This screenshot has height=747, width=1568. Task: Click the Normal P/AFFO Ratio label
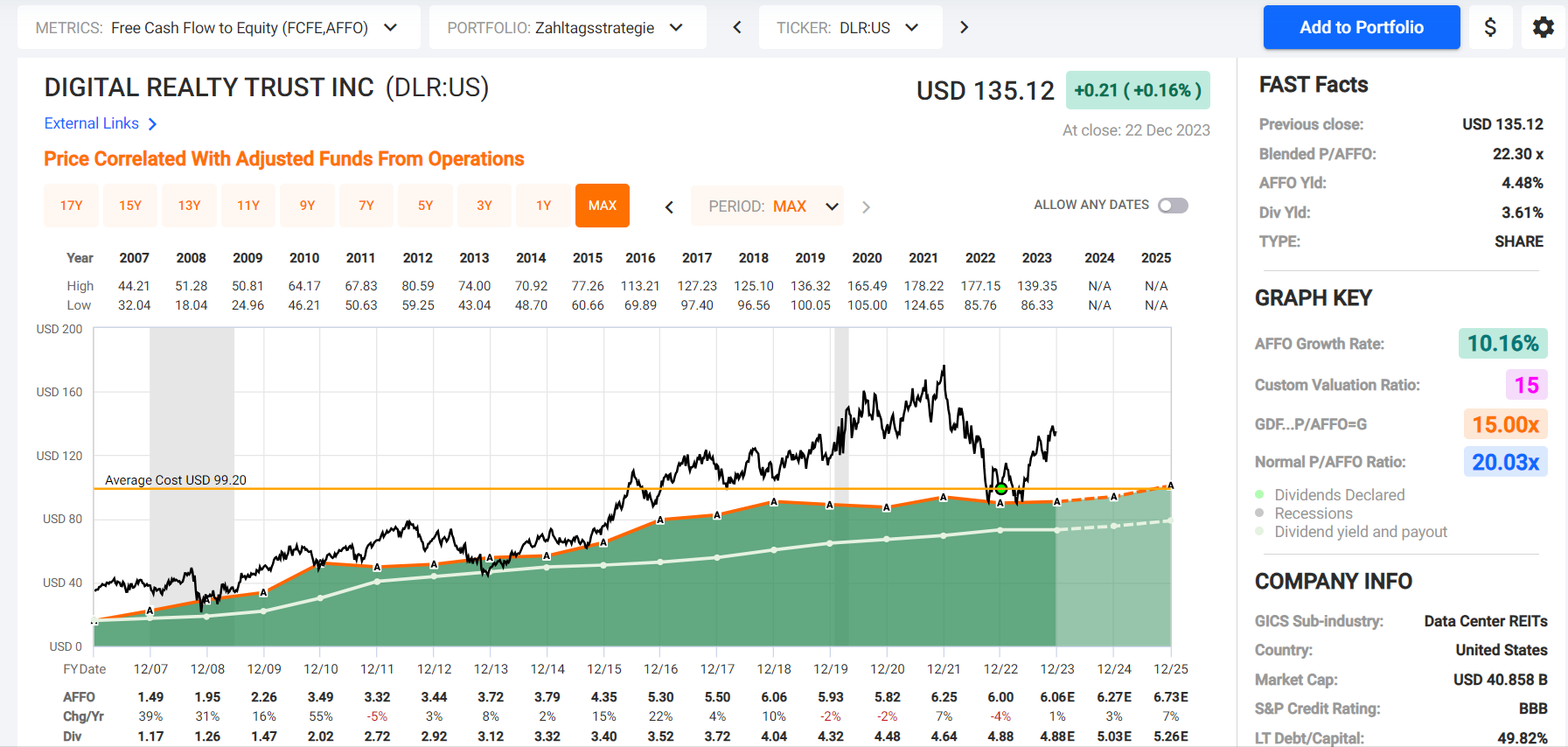tap(1330, 462)
